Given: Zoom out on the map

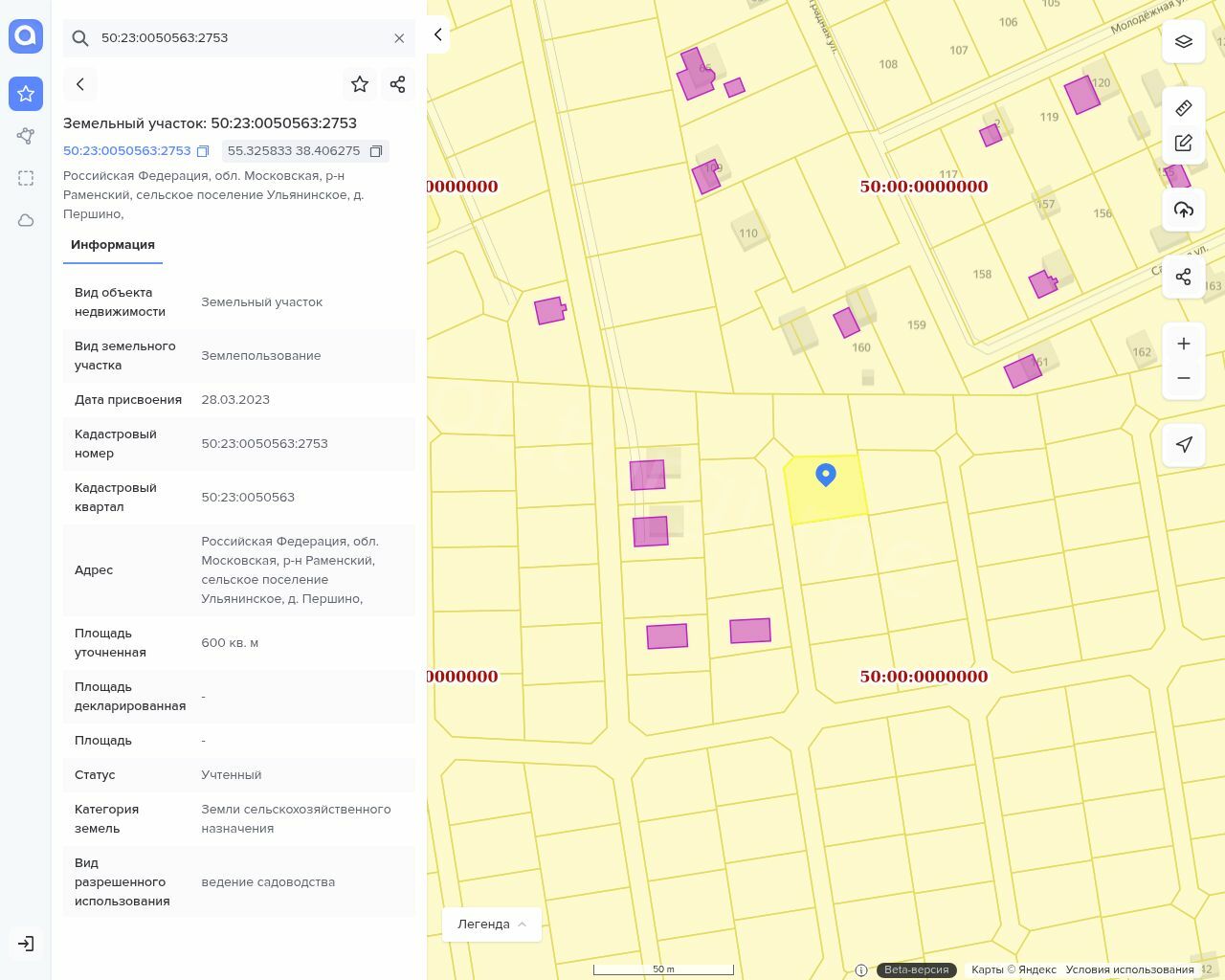Looking at the screenshot, I should pyautogui.click(x=1183, y=378).
